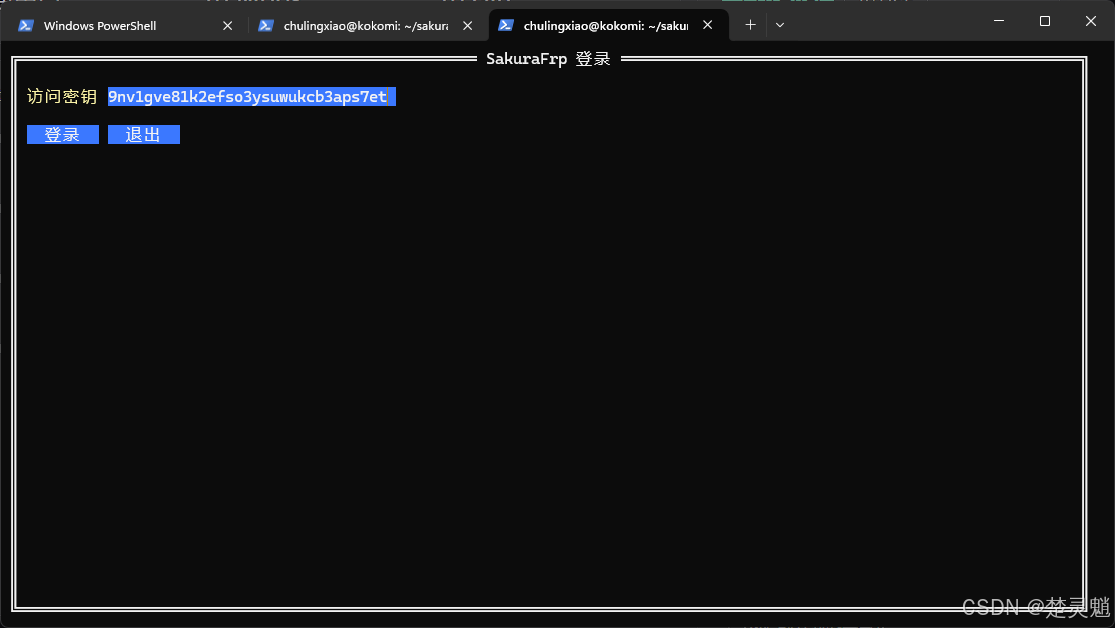The image size is (1115, 628).
Task: Close the middle chulingxiao@kokomi tab
Action: click(467, 26)
